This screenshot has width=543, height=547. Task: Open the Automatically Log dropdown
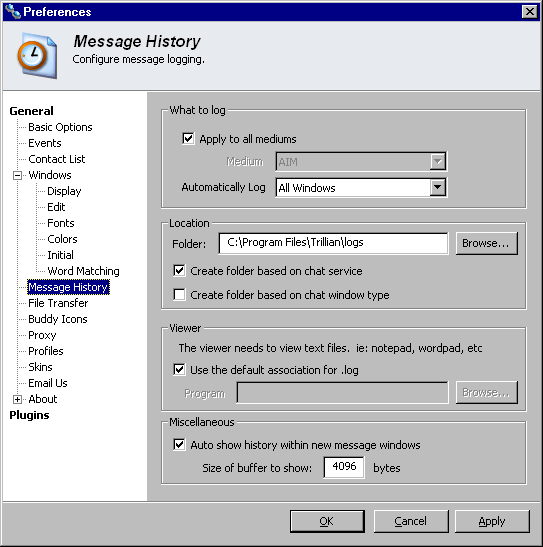(438, 188)
